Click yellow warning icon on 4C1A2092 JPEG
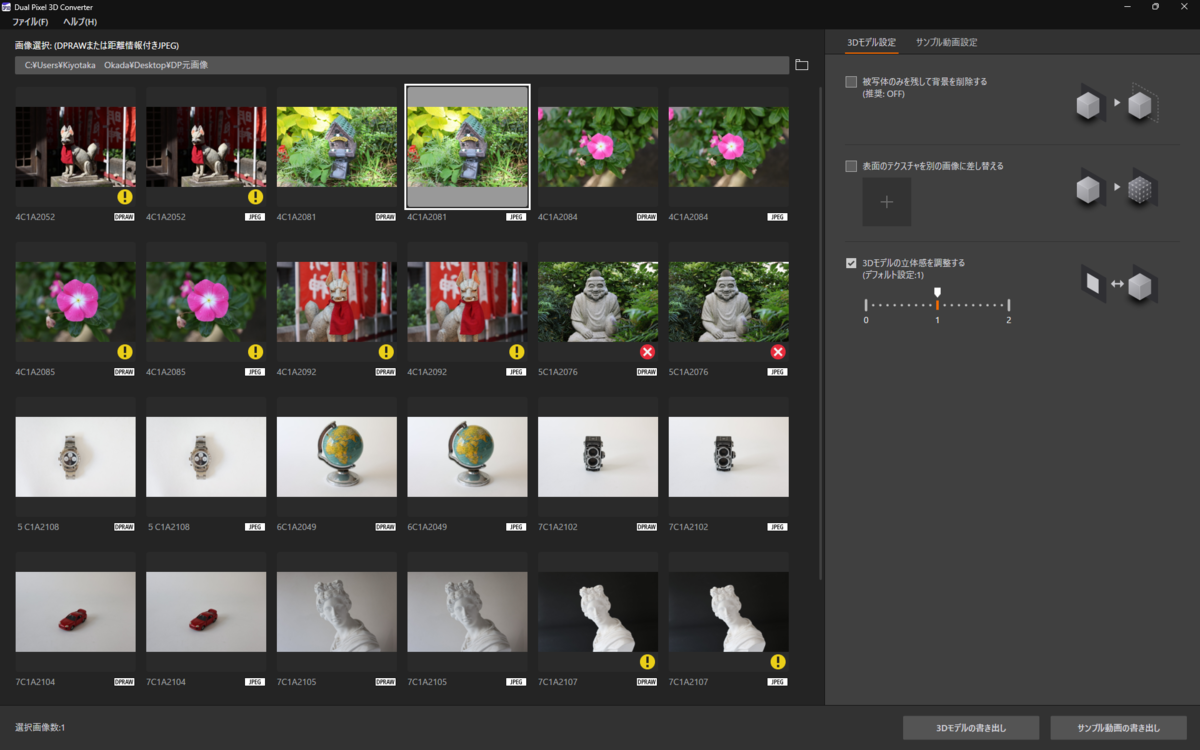The image size is (1200, 750). click(x=517, y=352)
